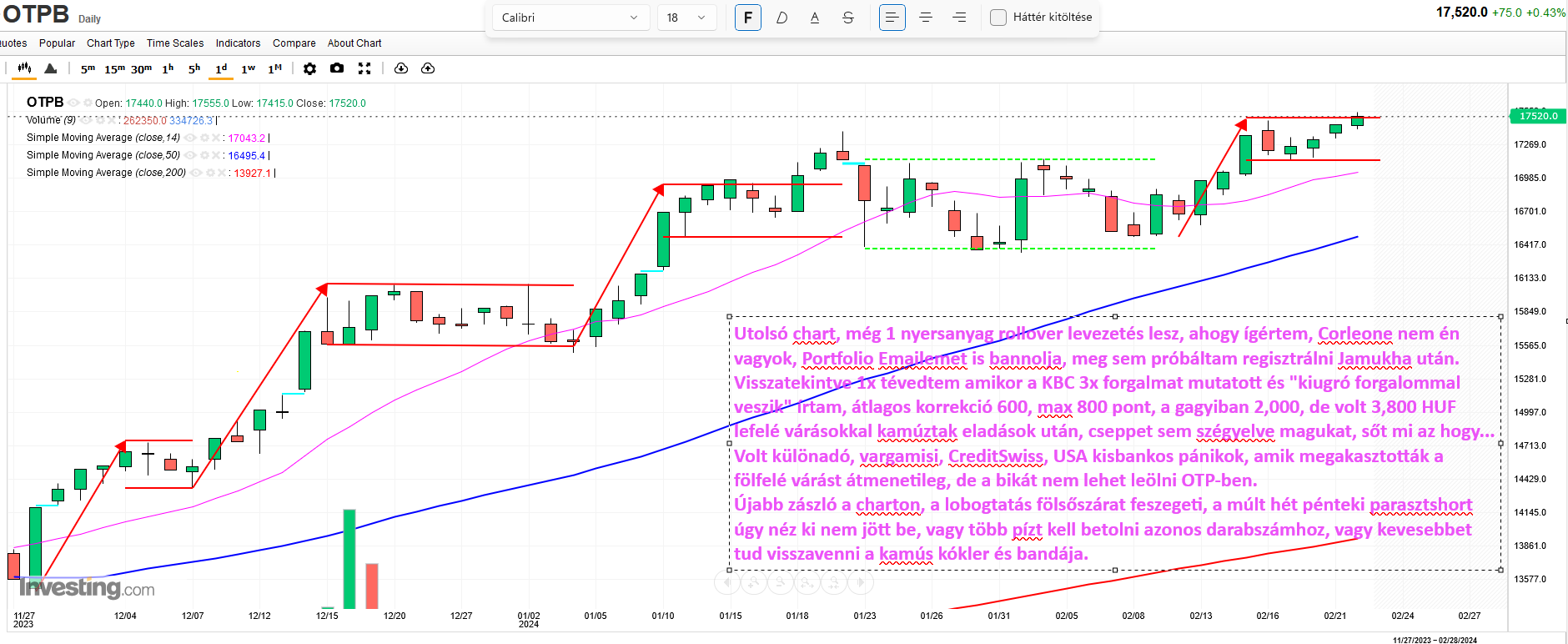Remove the SMA 50 indicator

click(x=216, y=155)
